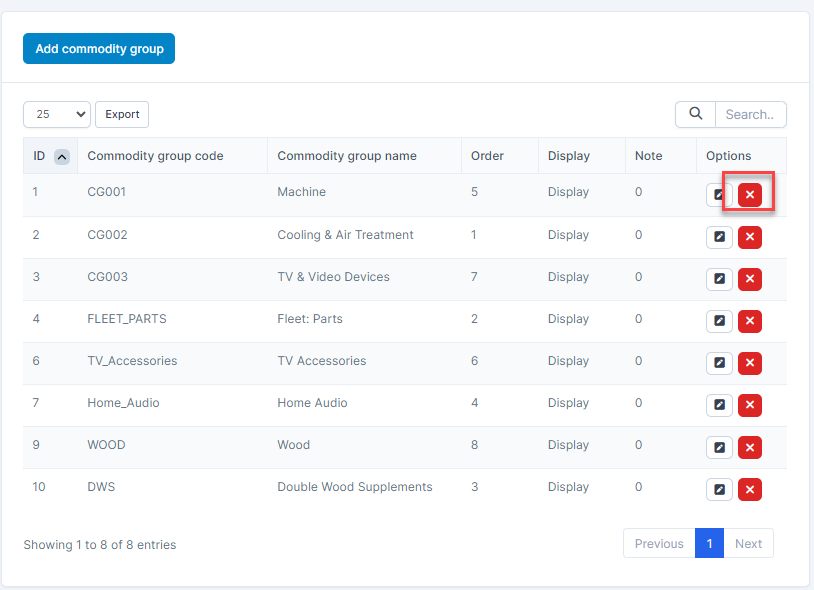The width and height of the screenshot is (814, 590).
Task: Sort table by Order column header
Action: (x=487, y=156)
